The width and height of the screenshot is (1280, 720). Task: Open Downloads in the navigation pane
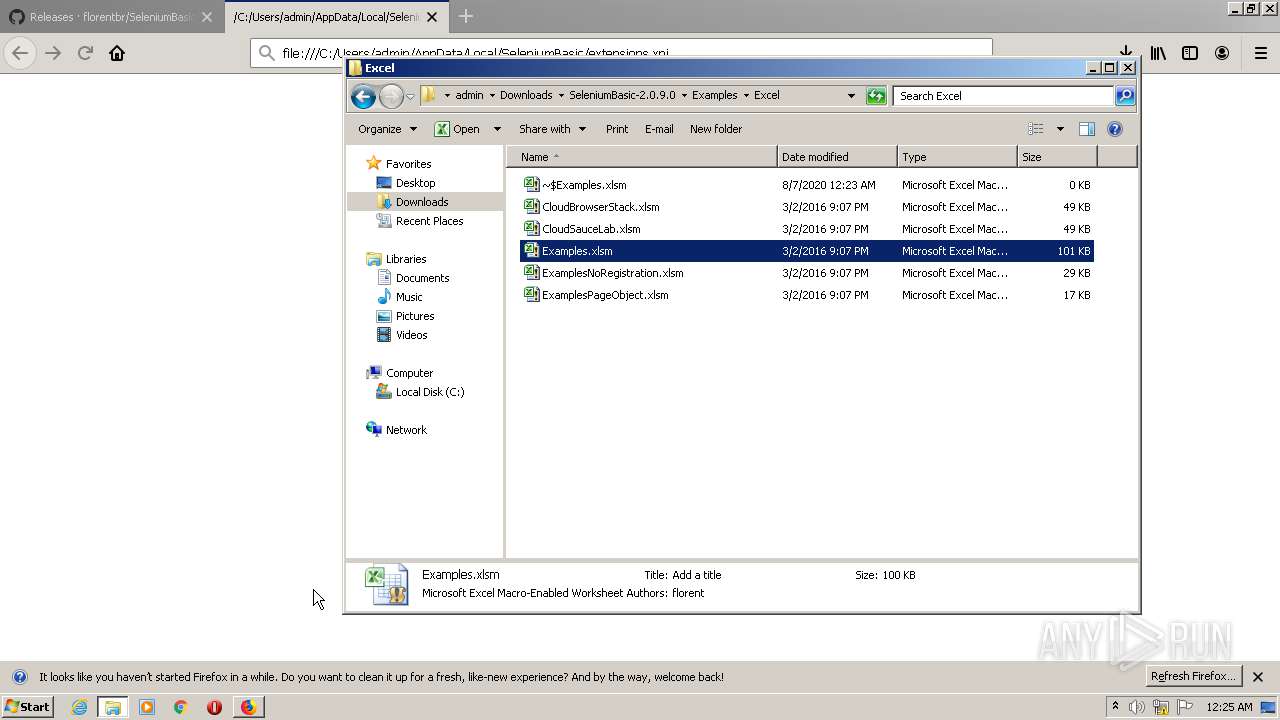(x=421, y=202)
